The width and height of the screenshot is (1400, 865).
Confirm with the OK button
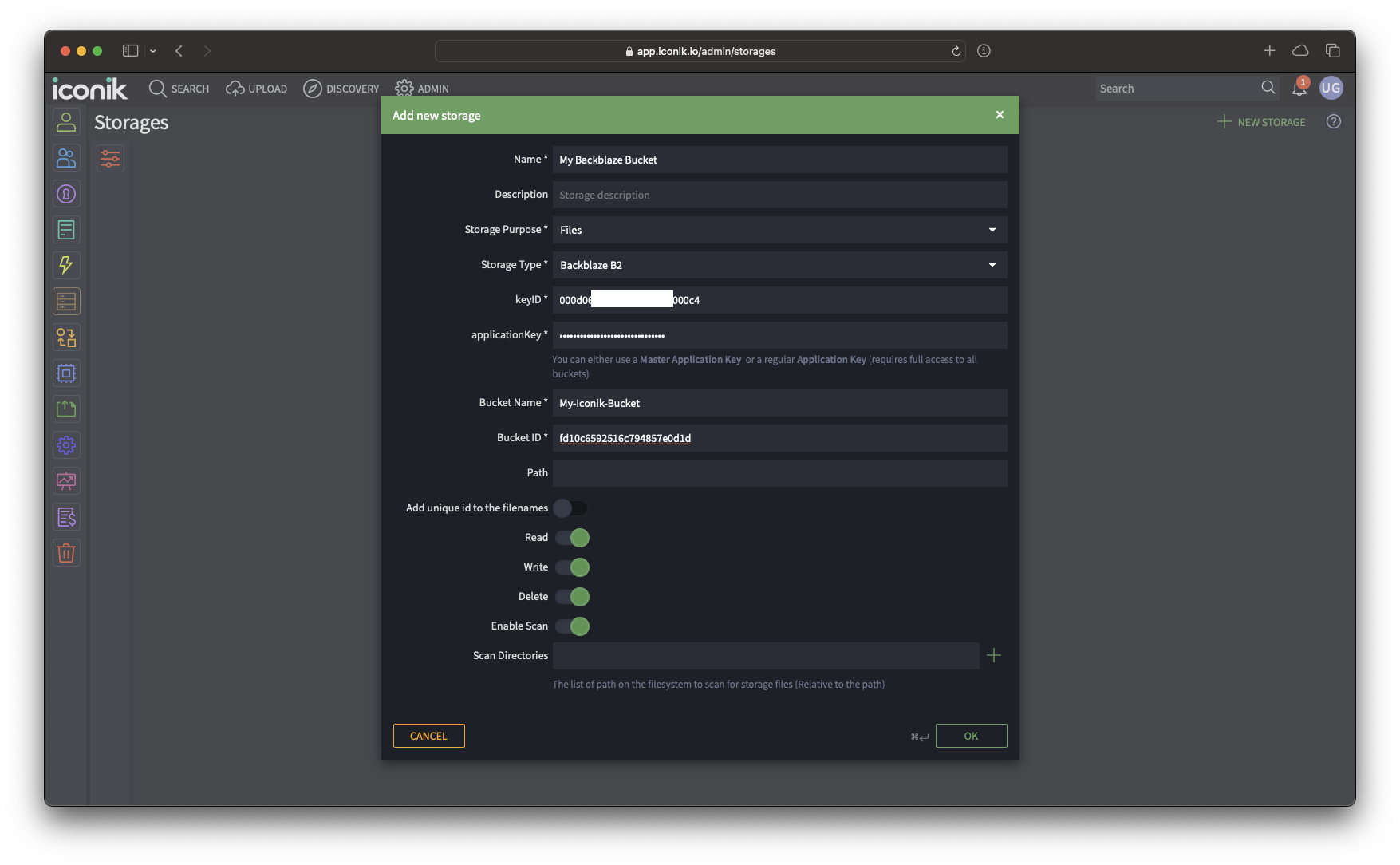pos(971,736)
